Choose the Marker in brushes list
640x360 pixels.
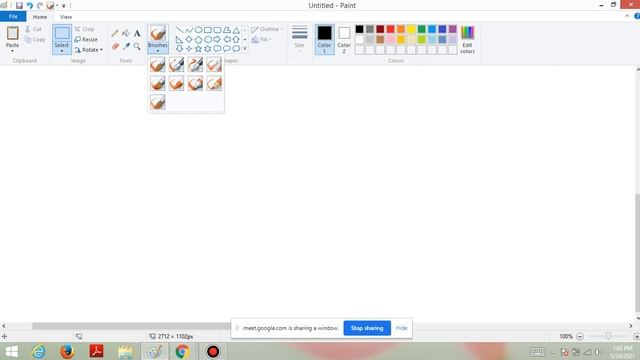195,83
